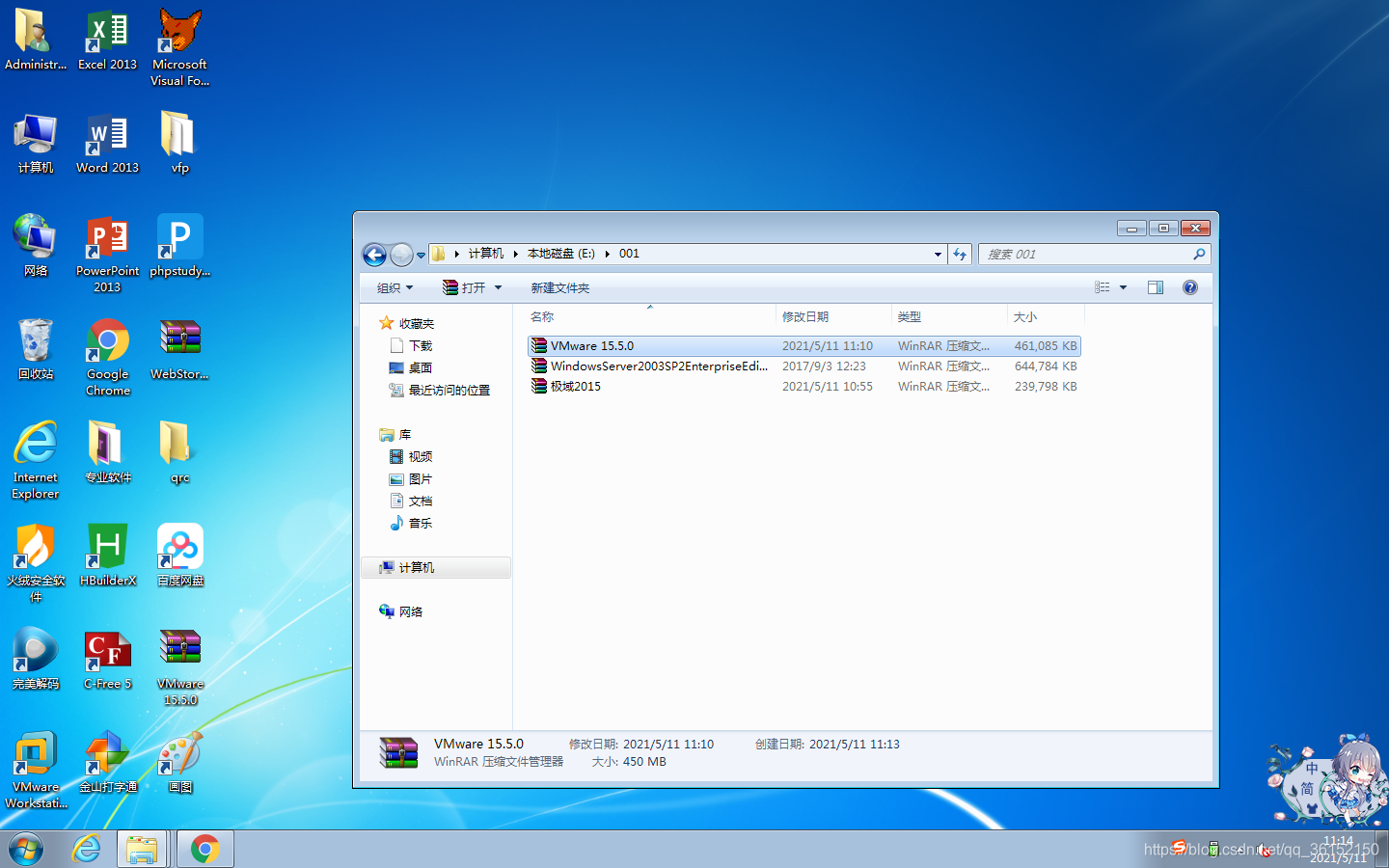The image size is (1389, 868).
Task: Toggle the preview pane button
Action: tap(1156, 287)
